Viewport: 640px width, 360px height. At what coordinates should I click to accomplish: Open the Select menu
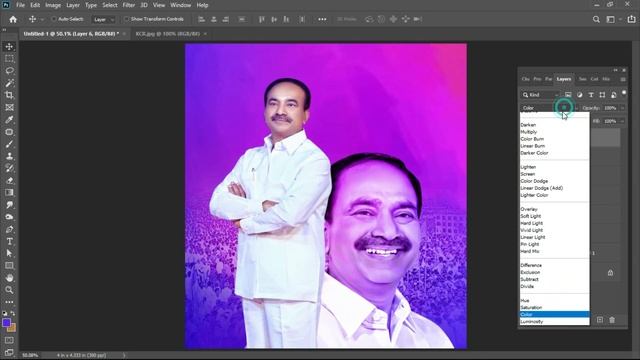pyautogui.click(x=109, y=5)
